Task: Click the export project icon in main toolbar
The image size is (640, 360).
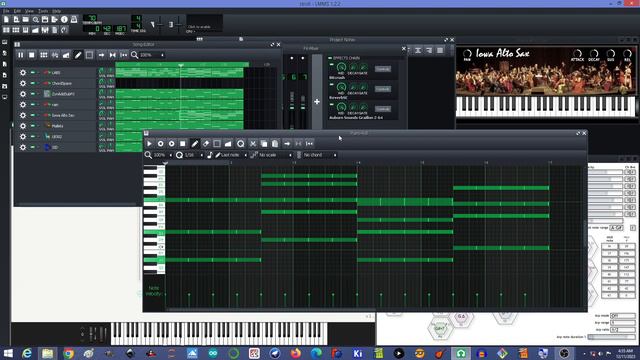Action: click(54, 19)
